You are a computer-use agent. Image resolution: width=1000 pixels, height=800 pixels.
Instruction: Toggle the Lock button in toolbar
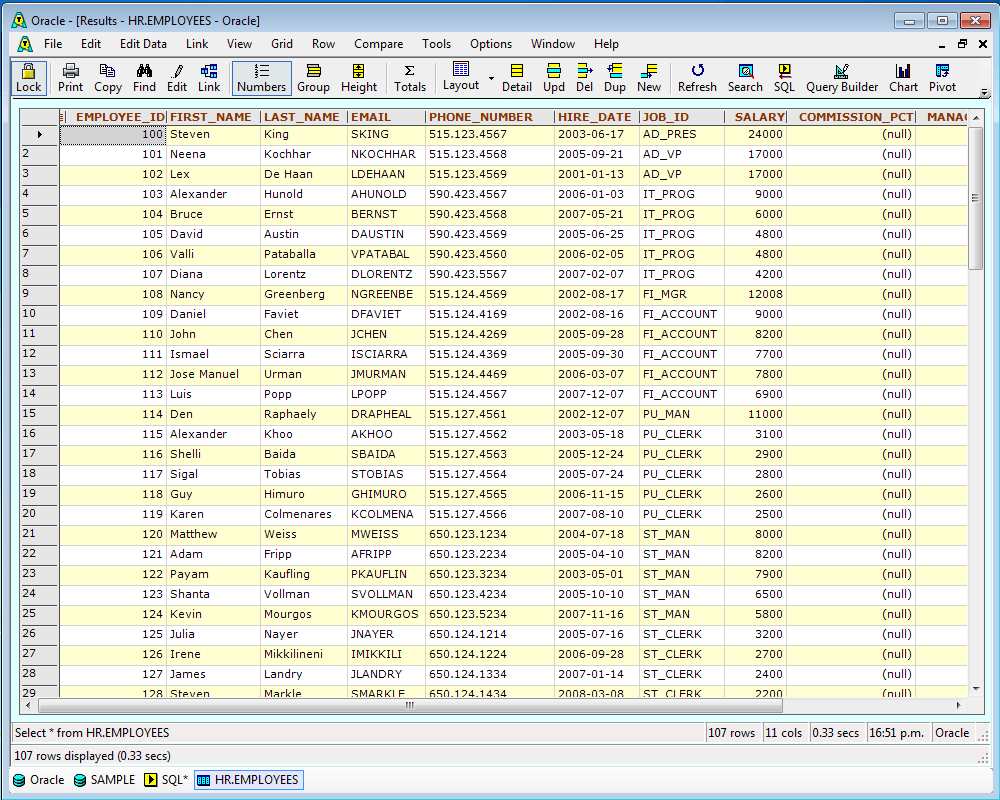pos(29,78)
